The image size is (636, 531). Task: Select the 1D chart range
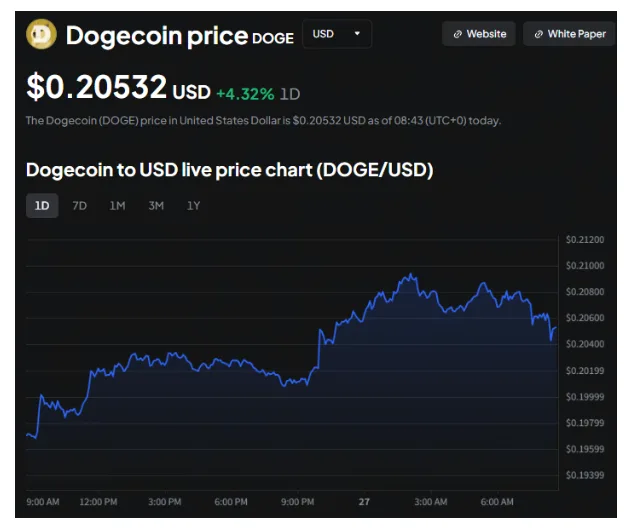42,206
